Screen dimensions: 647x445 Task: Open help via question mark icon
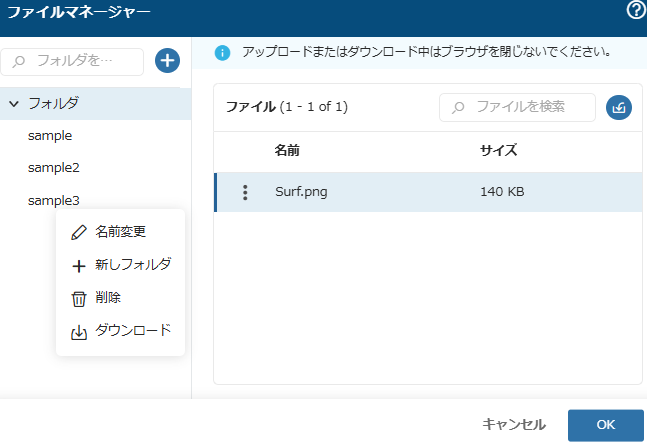[636, 10]
